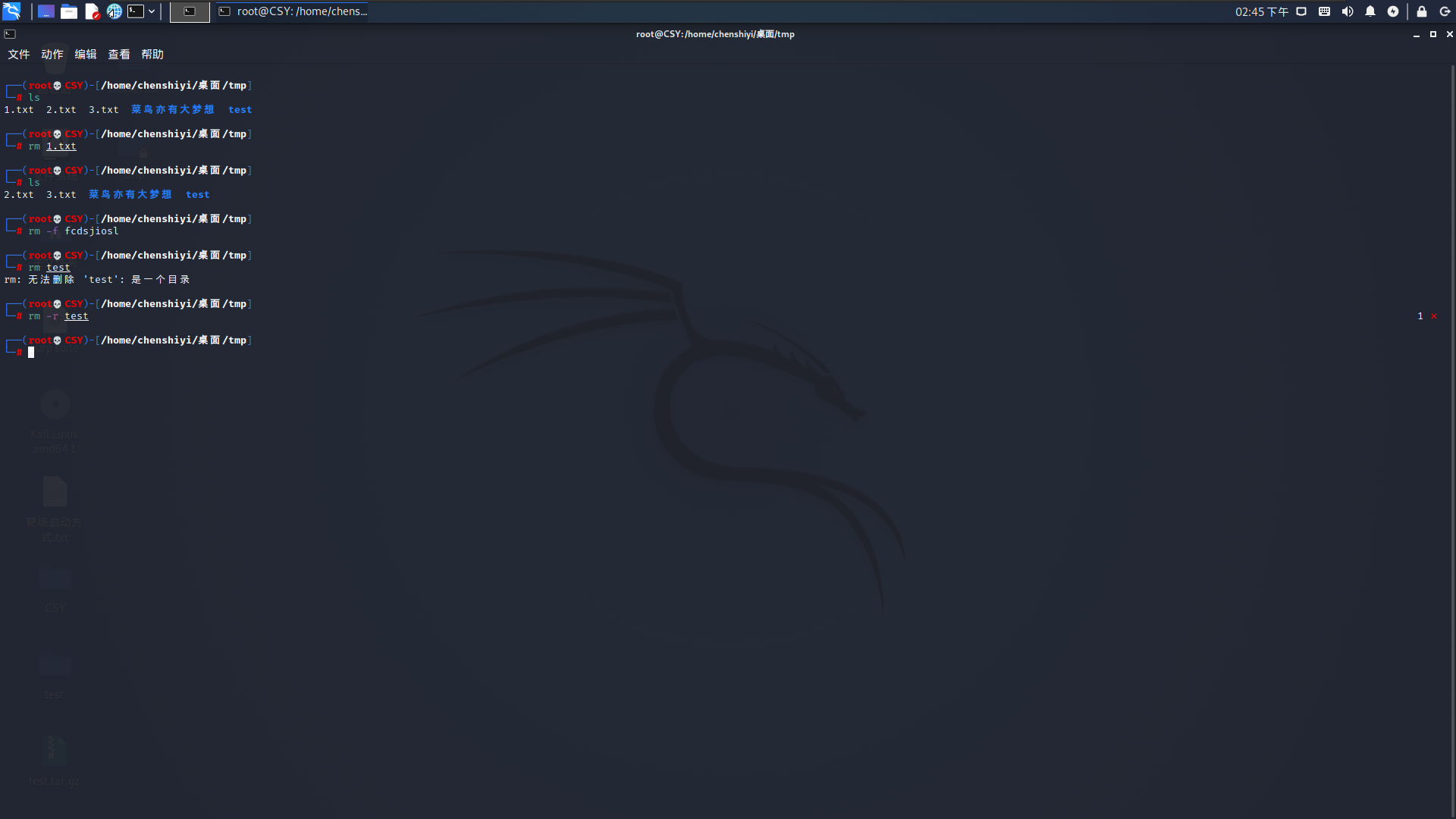
Task: Click the clock showing 02:45 下午
Action: click(1261, 11)
